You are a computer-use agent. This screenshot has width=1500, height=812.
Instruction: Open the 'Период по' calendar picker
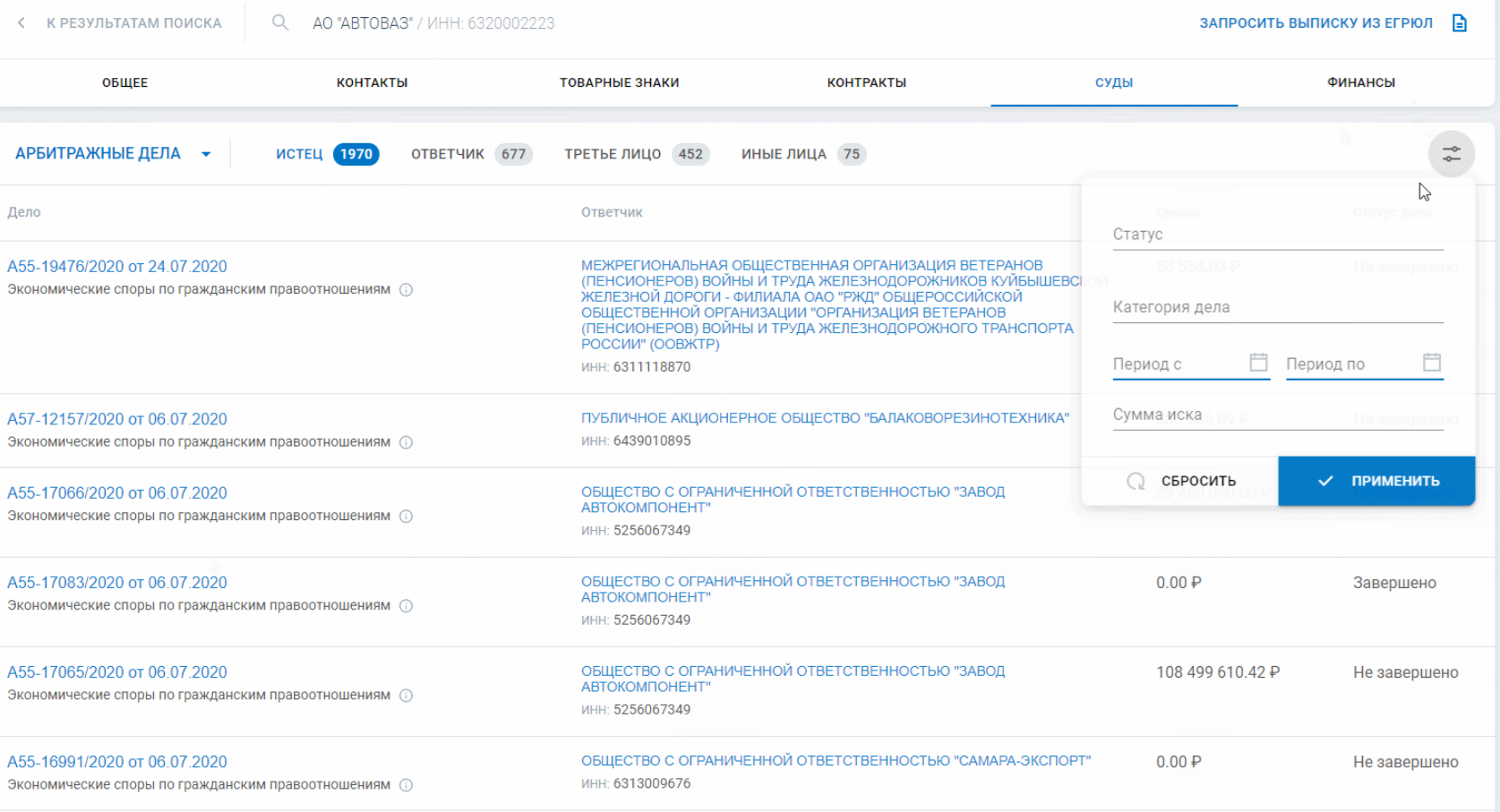click(1431, 363)
